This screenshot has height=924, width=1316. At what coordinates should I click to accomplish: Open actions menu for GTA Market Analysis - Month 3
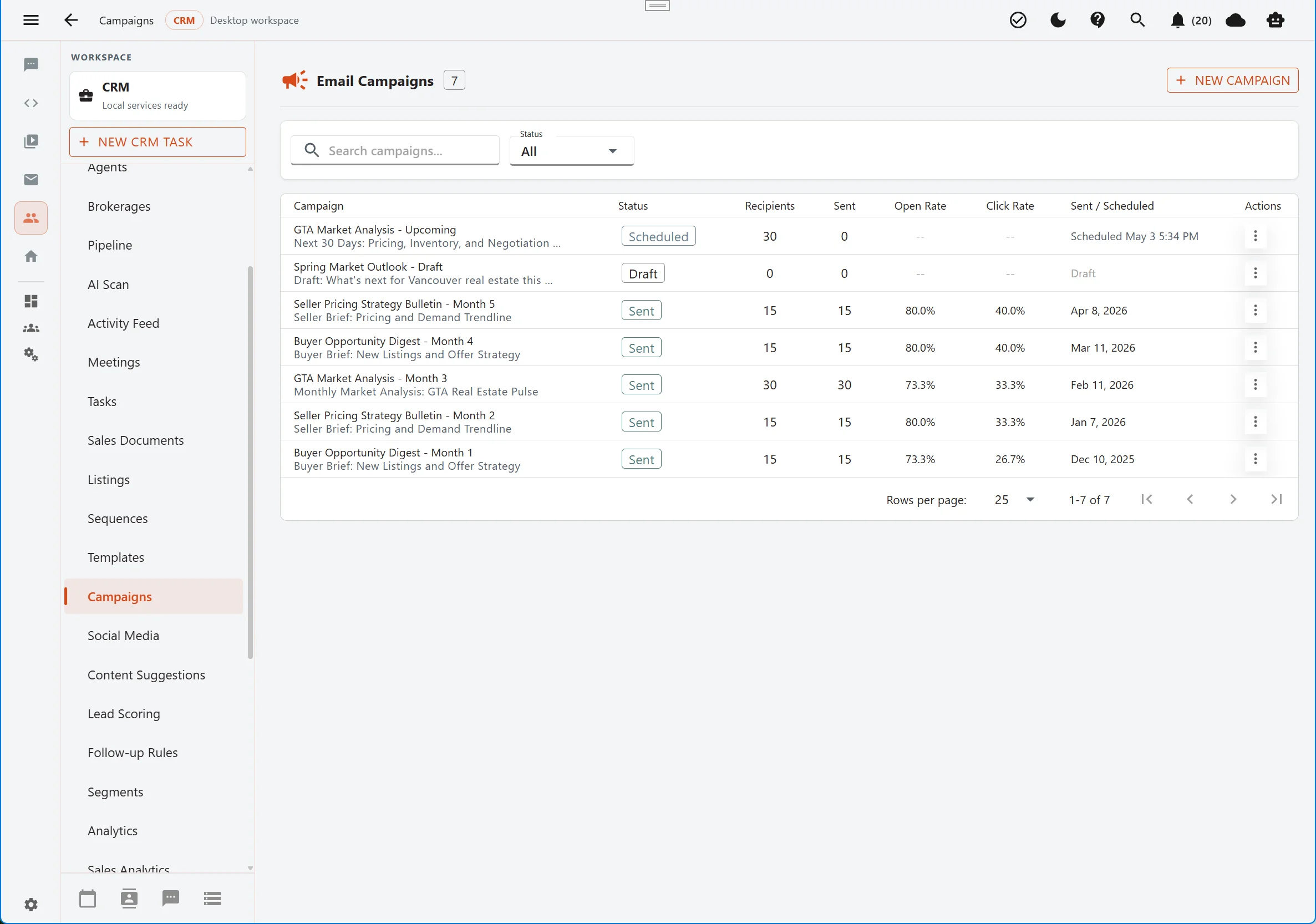tap(1255, 384)
